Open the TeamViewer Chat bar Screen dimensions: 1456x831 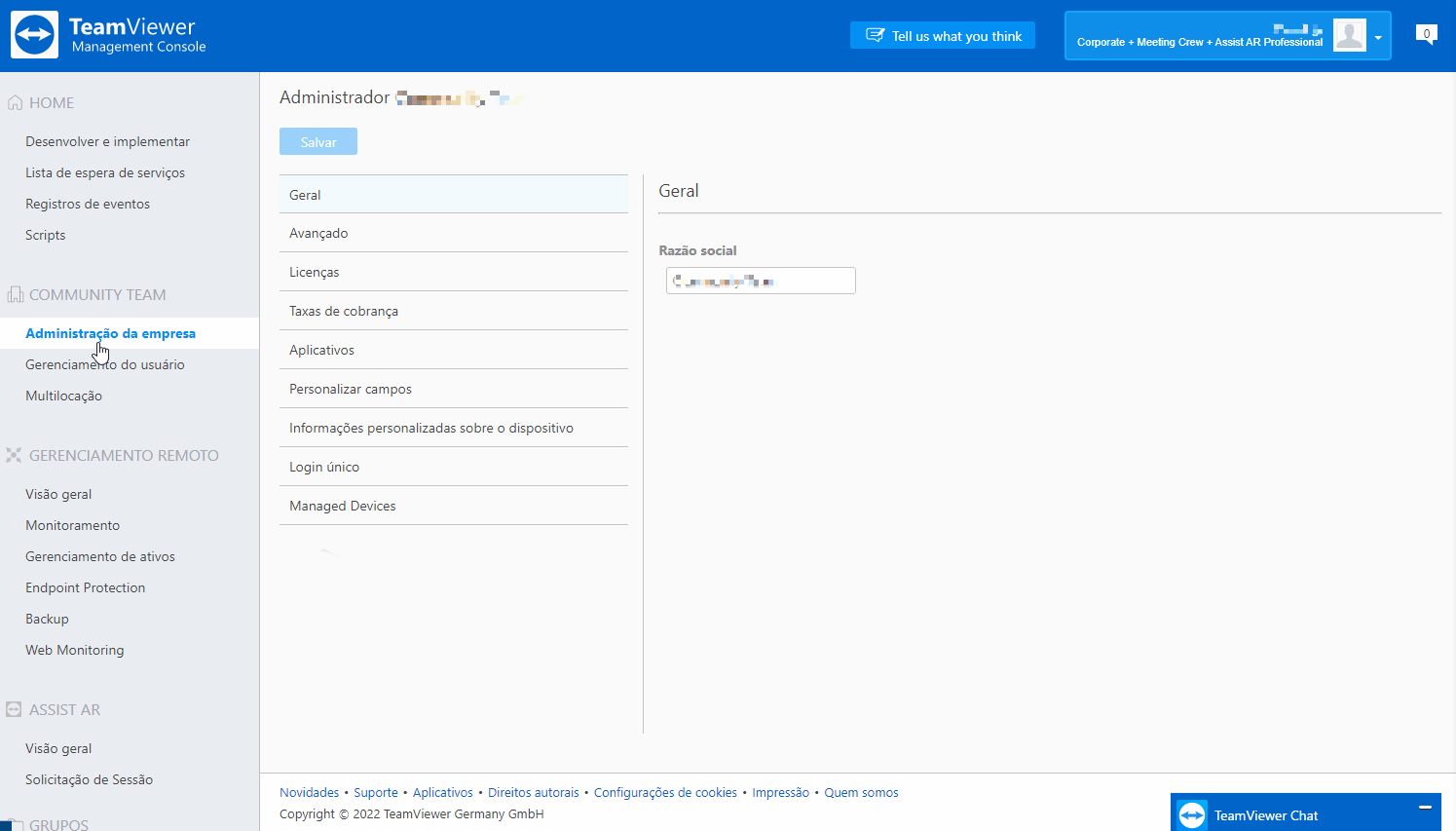(x=1306, y=812)
